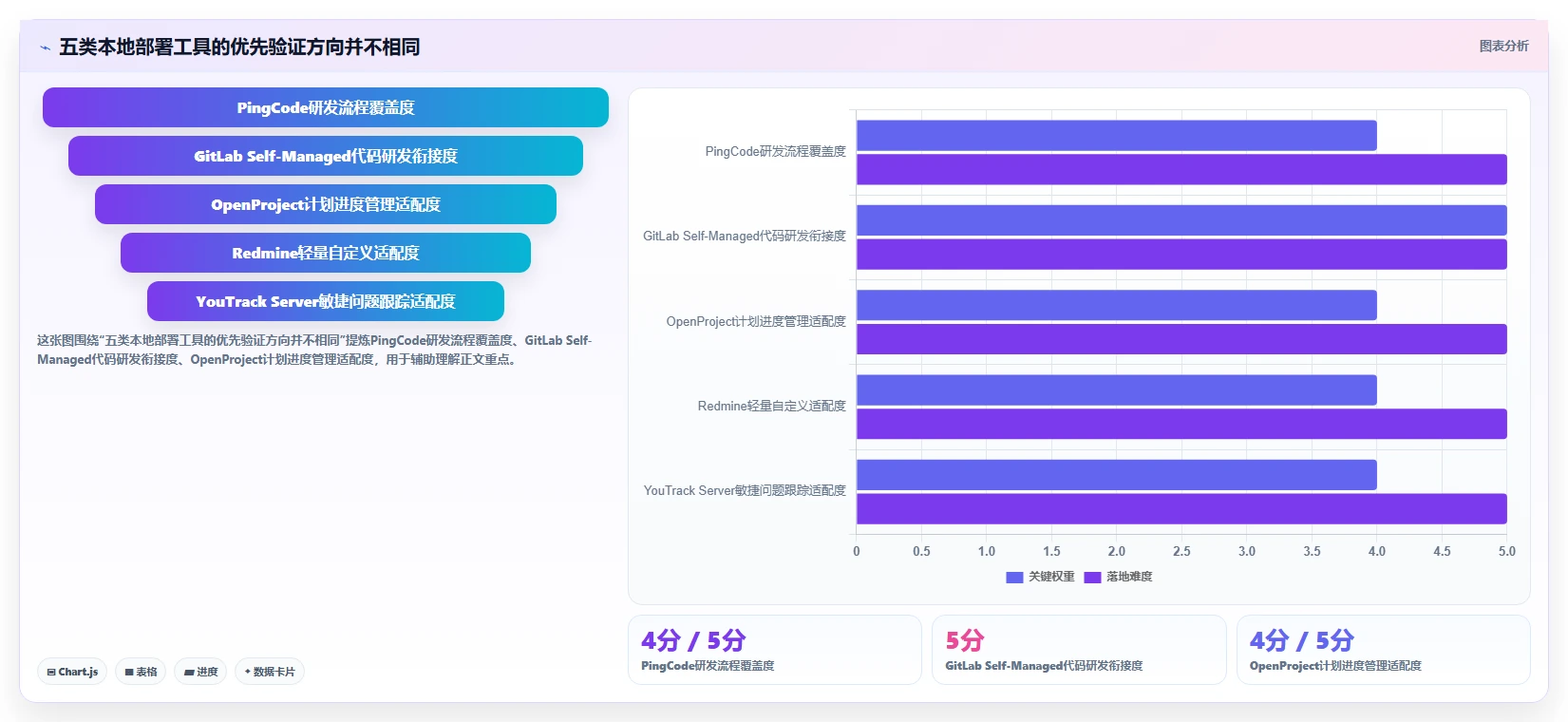Click OpenProject's 关键权重 bar in chart
The height and width of the screenshot is (722, 1568).
pos(1117,305)
